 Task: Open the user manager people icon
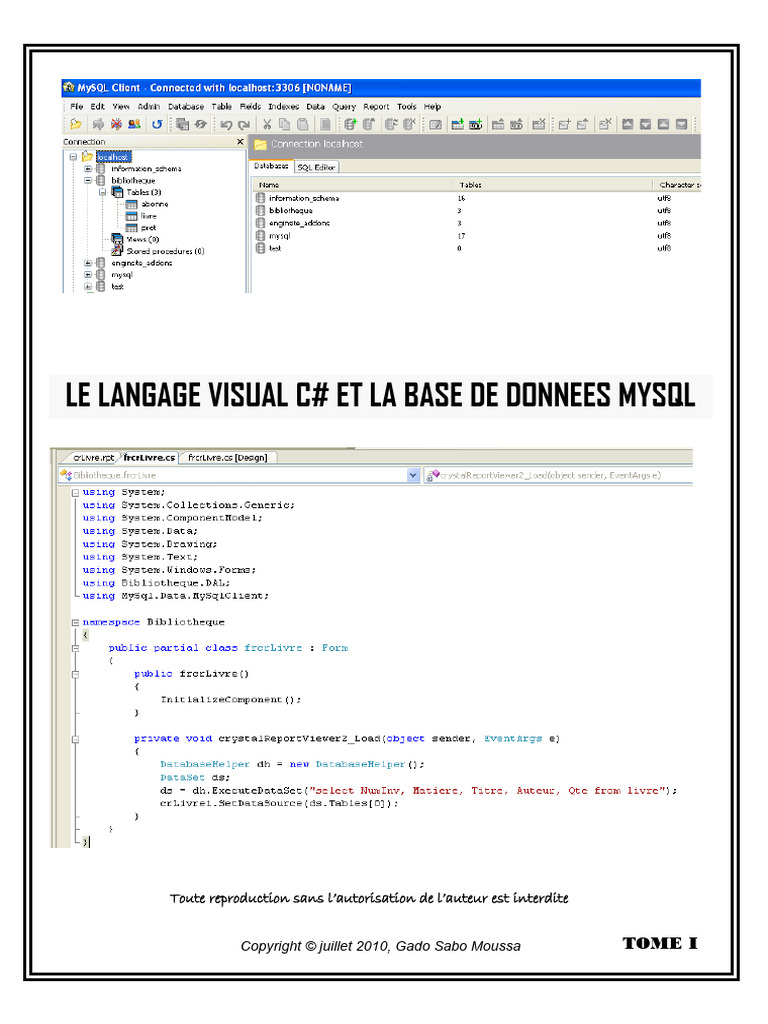135,124
